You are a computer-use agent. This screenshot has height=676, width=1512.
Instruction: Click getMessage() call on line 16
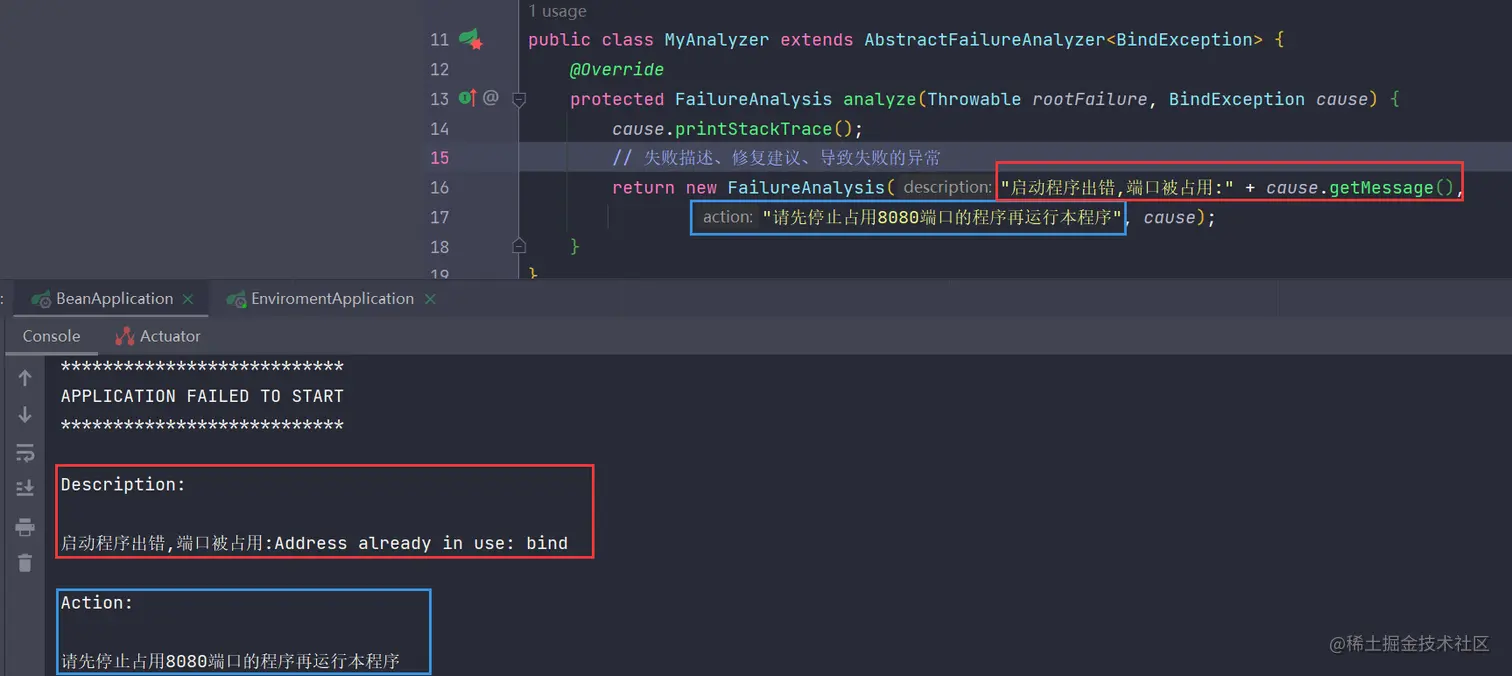1391,188
